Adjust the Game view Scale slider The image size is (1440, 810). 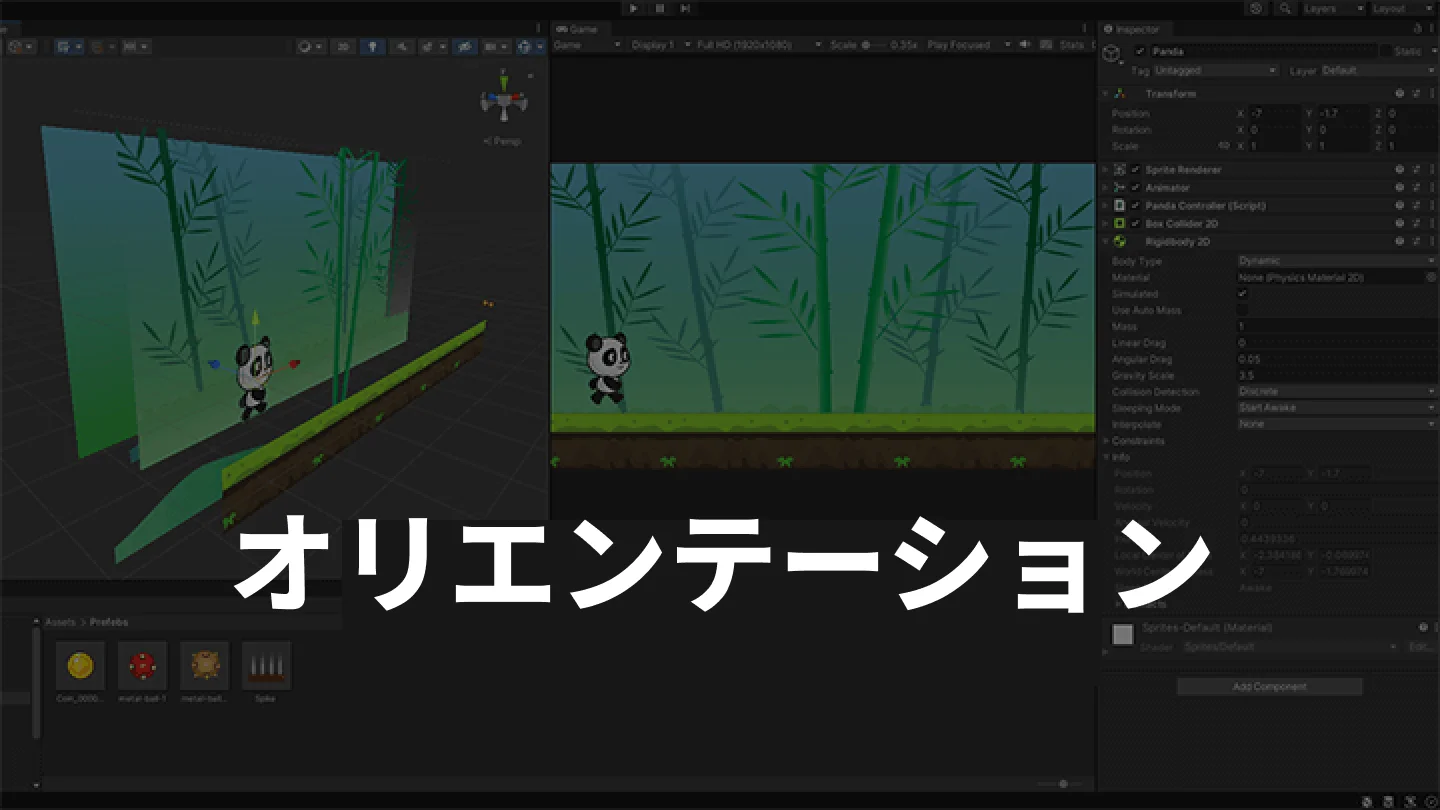[875, 45]
